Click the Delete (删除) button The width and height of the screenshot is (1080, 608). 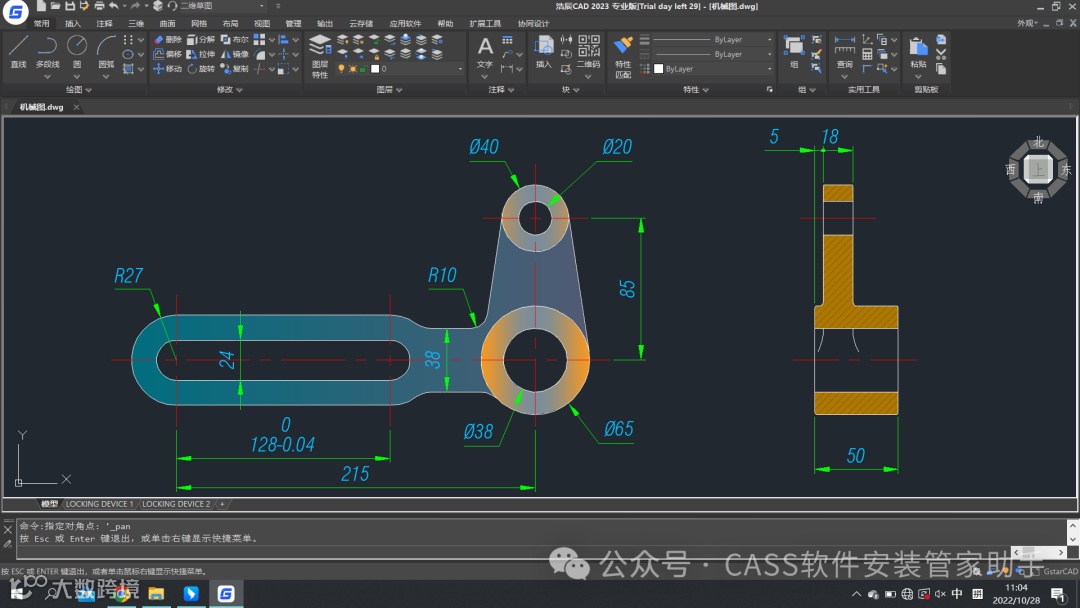point(168,40)
